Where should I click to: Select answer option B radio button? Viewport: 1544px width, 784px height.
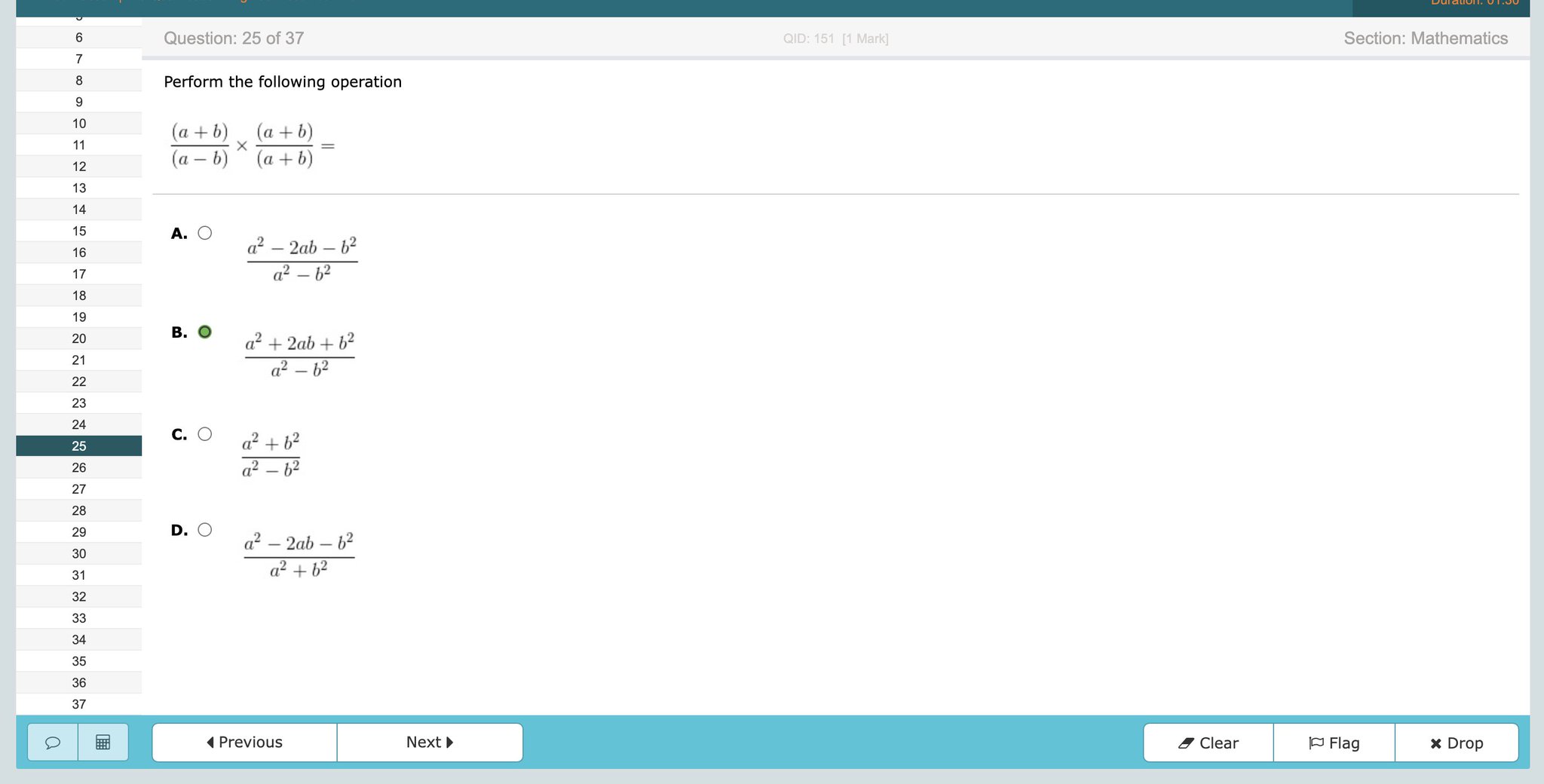point(205,332)
